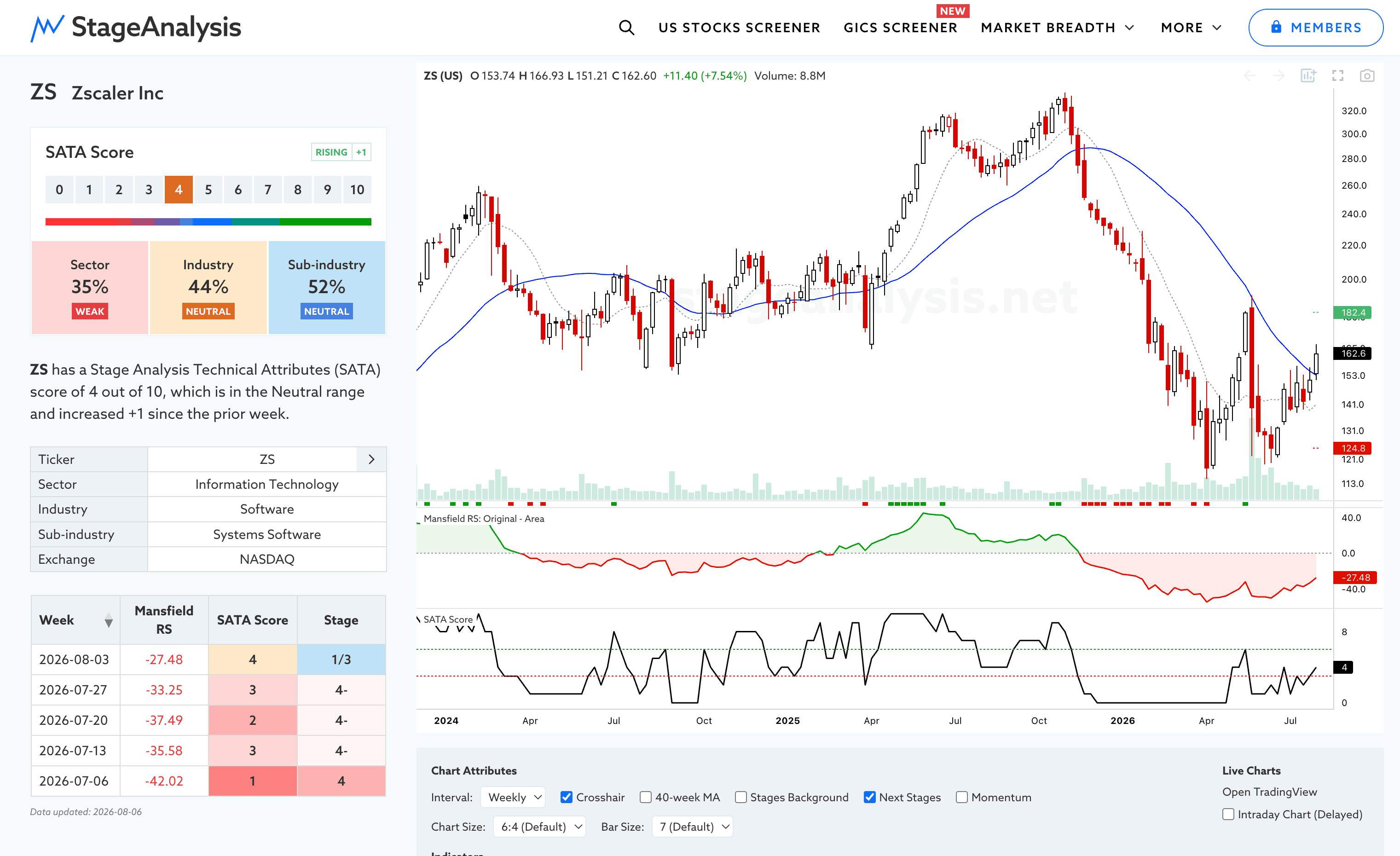Go forward with chart right arrow
This screenshot has width=1400, height=856.
coord(1279,75)
